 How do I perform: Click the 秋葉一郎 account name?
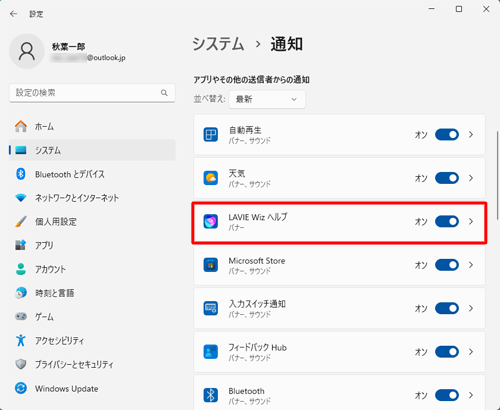[68, 47]
